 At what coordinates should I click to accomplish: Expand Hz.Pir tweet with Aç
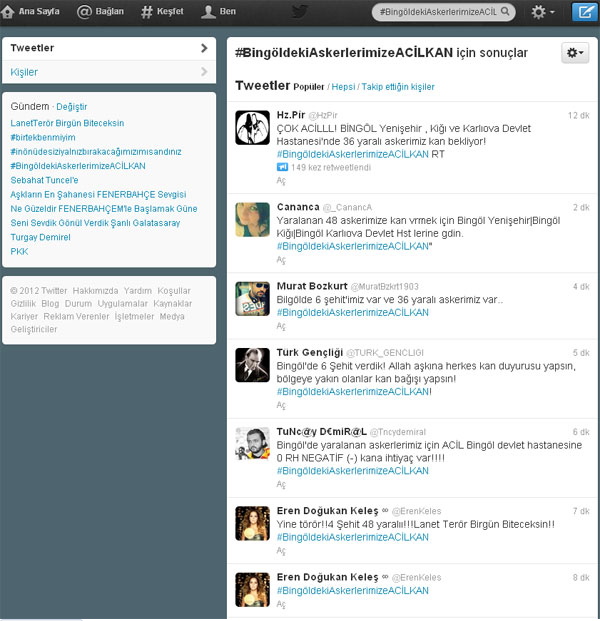coord(281,181)
